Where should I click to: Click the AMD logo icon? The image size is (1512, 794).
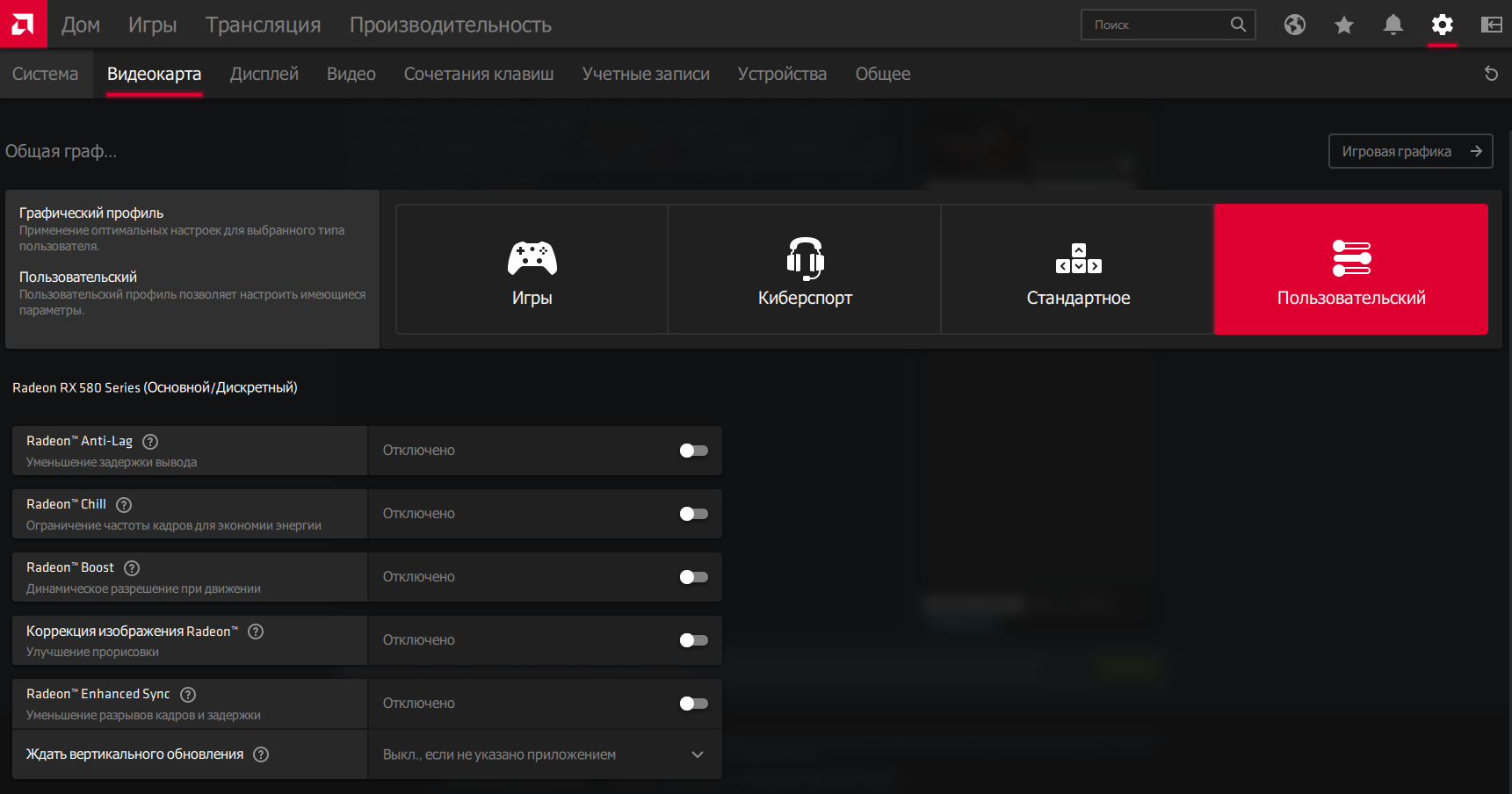(23, 24)
